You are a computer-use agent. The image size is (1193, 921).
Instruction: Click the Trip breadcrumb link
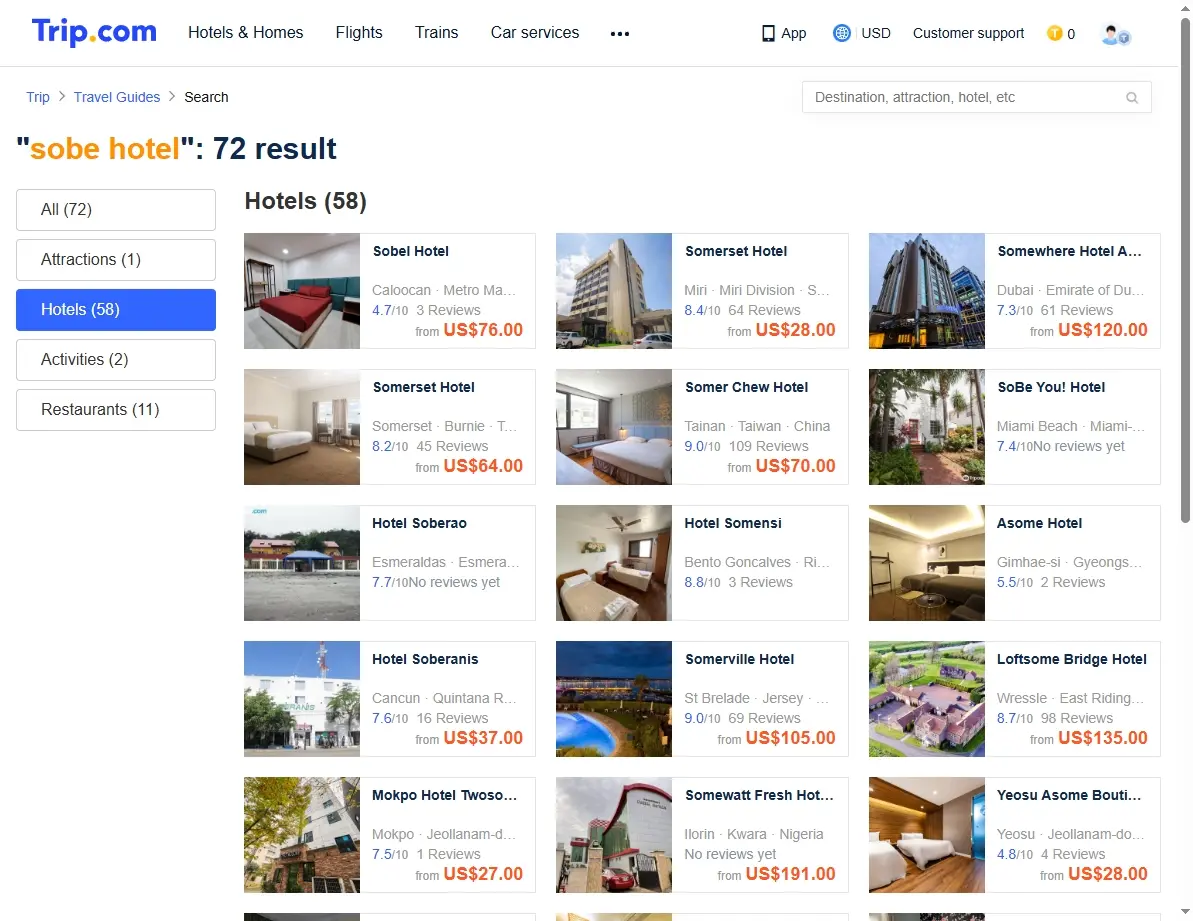[x=38, y=97]
